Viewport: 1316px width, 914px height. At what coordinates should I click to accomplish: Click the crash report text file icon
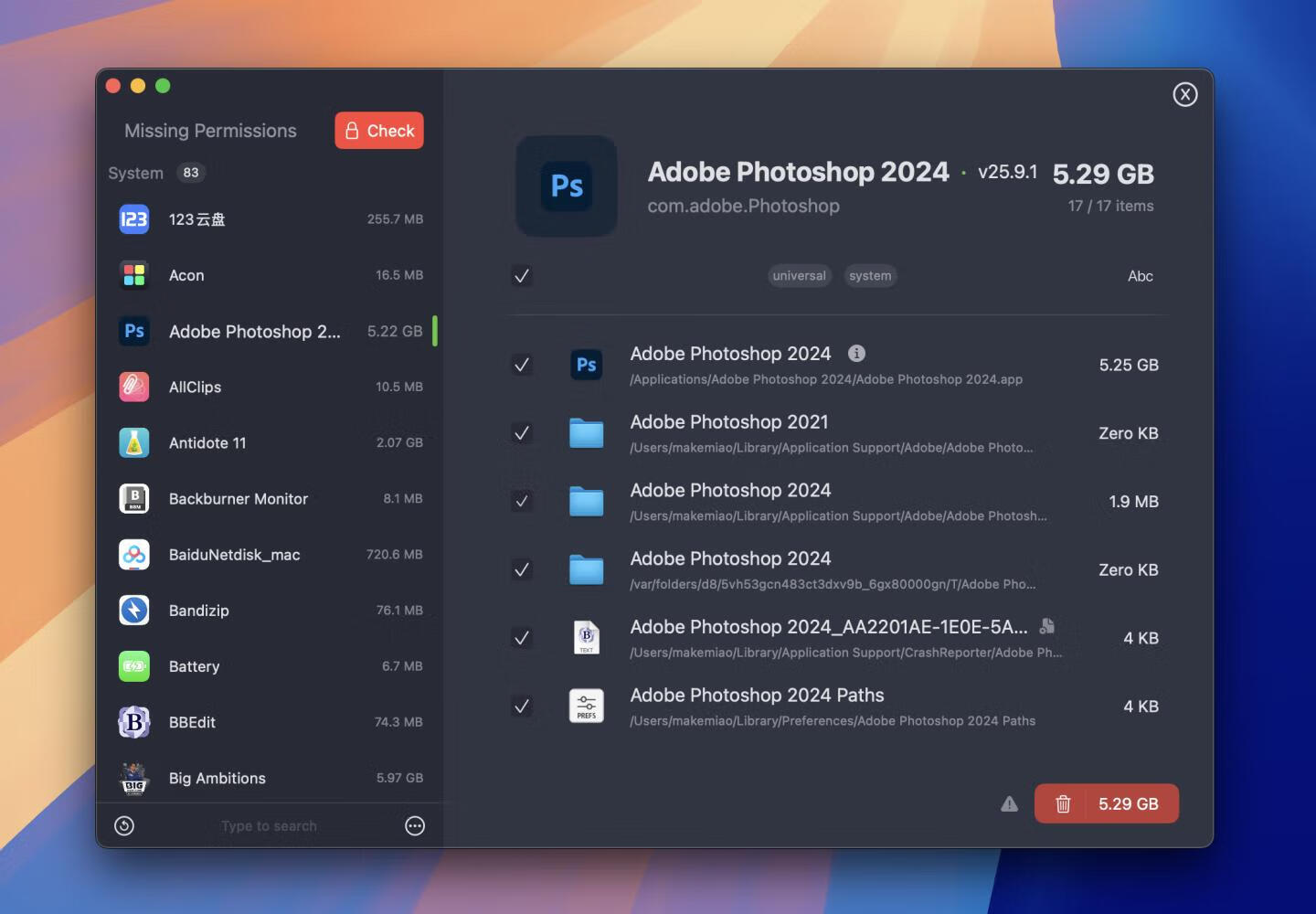point(587,638)
